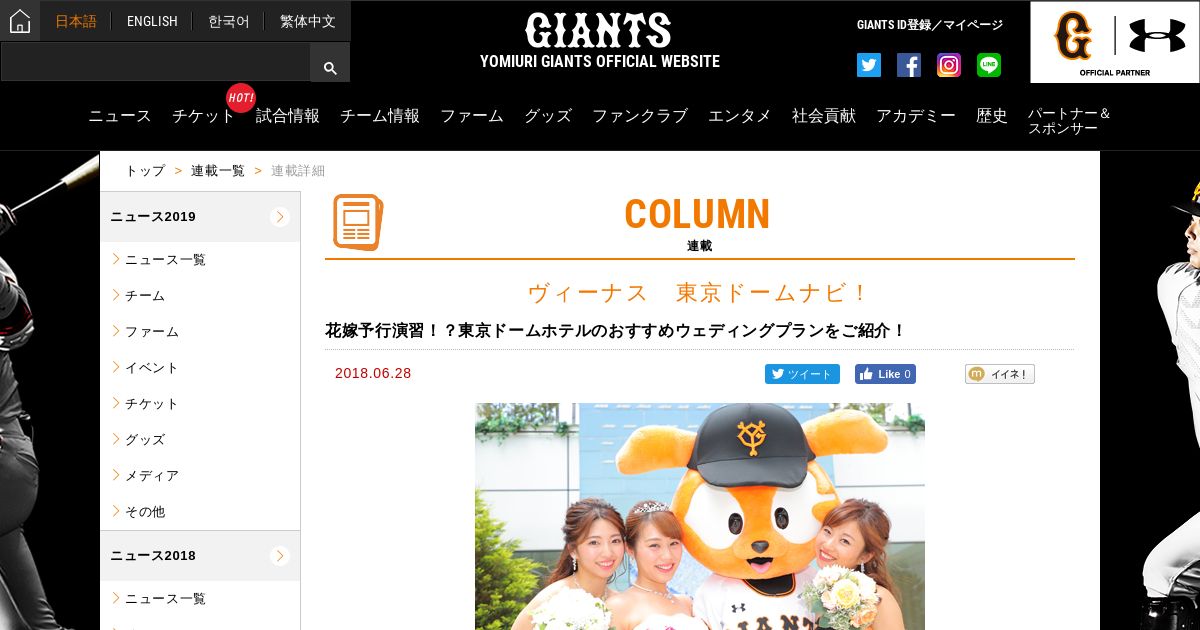Click the article date 2018.06.28
Viewport: 1200px width, 630px height.
click(373, 373)
